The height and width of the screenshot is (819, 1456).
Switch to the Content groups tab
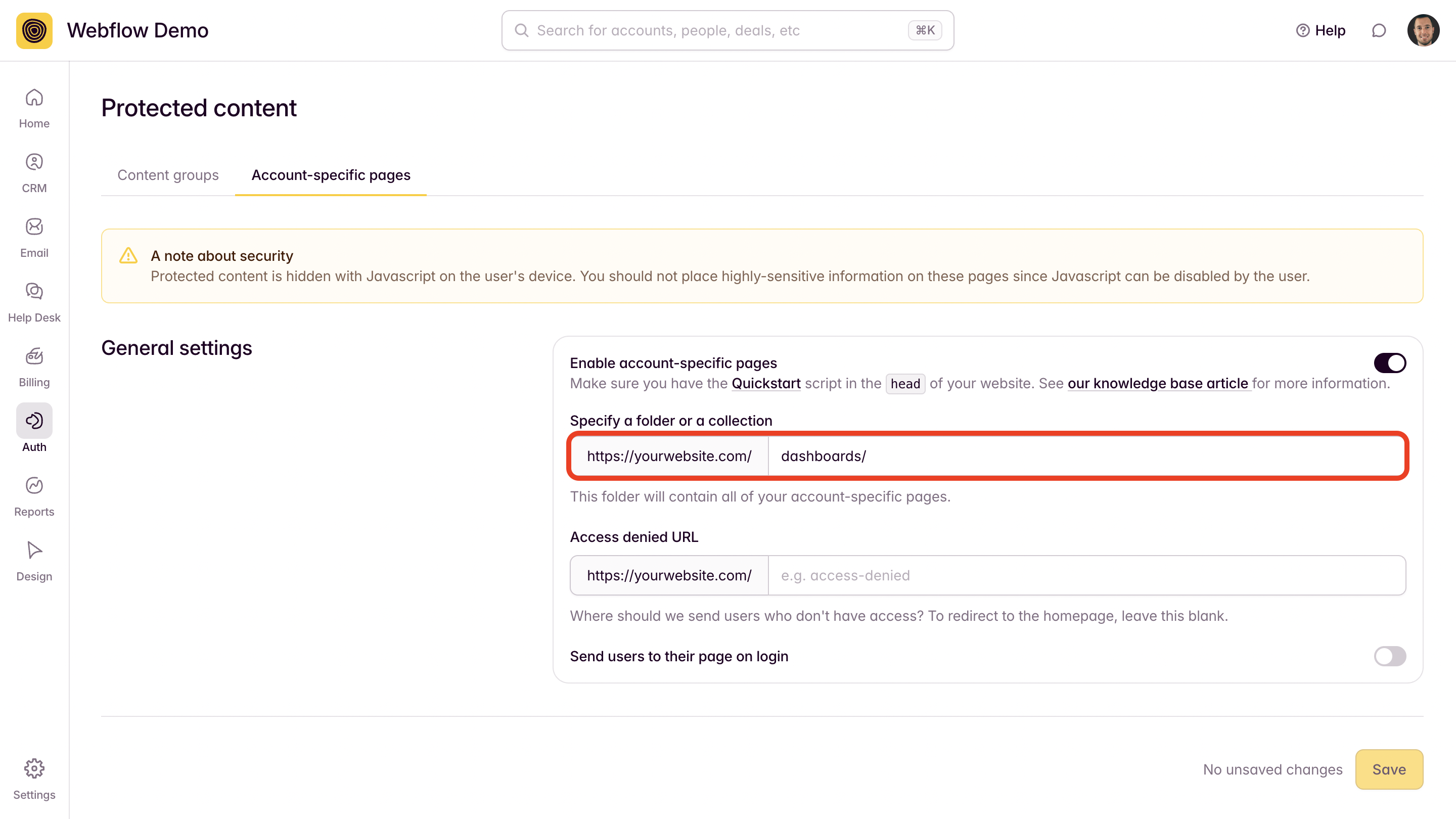tap(168, 175)
